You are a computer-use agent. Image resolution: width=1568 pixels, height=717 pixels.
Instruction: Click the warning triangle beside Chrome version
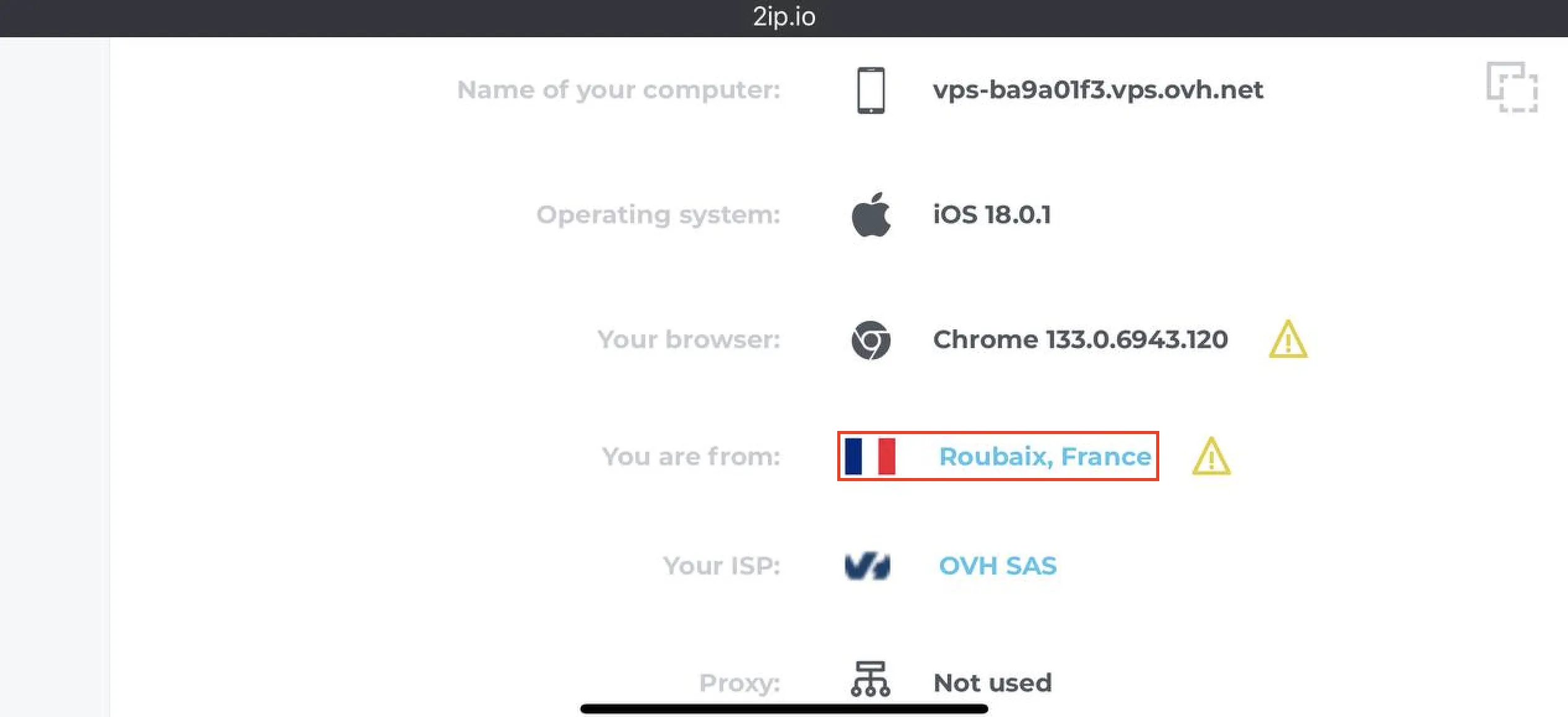pyautogui.click(x=1288, y=339)
